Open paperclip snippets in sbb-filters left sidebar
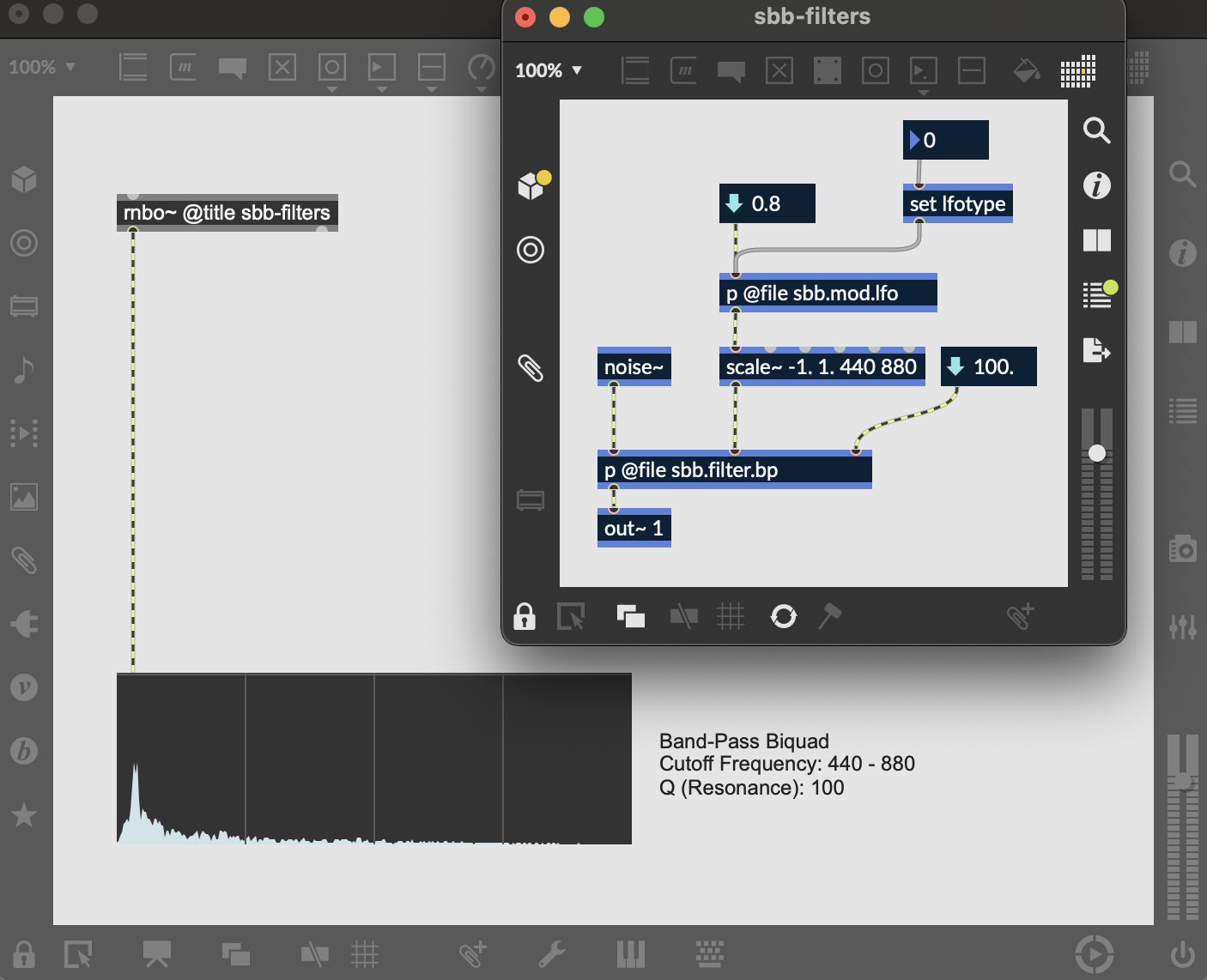Image resolution: width=1207 pixels, height=980 pixels. [530, 367]
